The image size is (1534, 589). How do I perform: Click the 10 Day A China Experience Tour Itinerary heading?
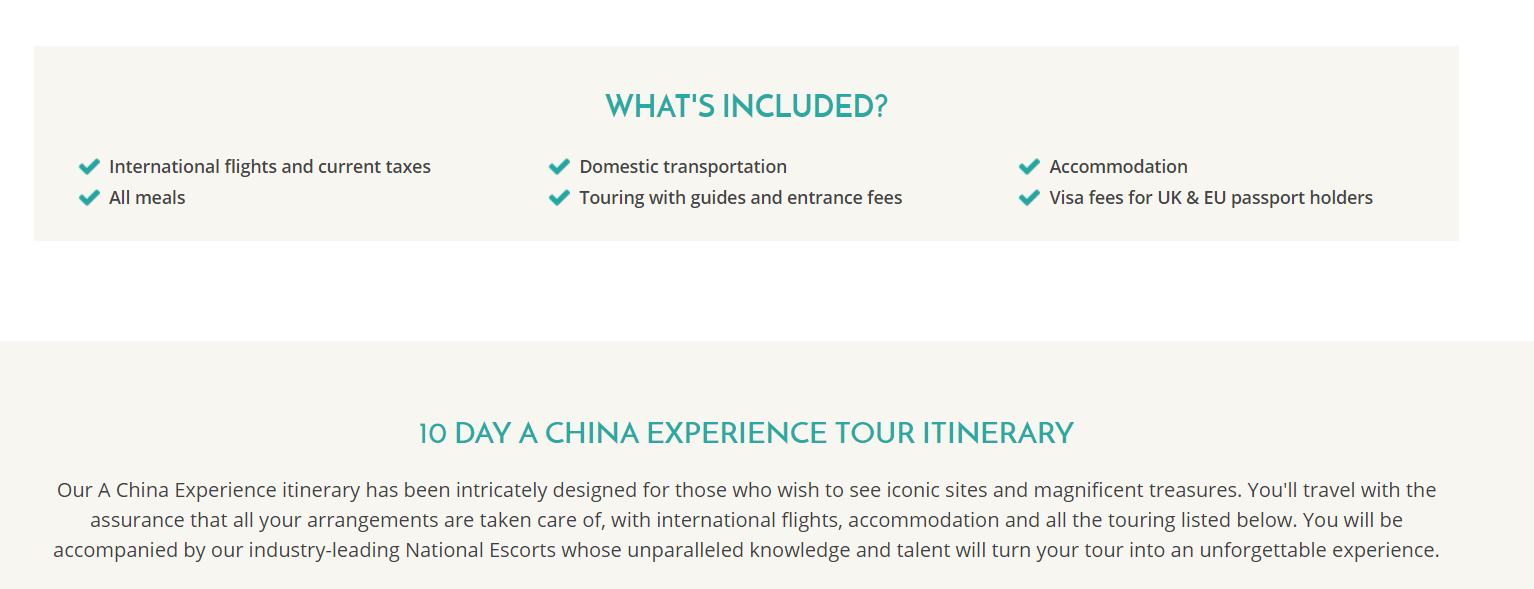(746, 433)
